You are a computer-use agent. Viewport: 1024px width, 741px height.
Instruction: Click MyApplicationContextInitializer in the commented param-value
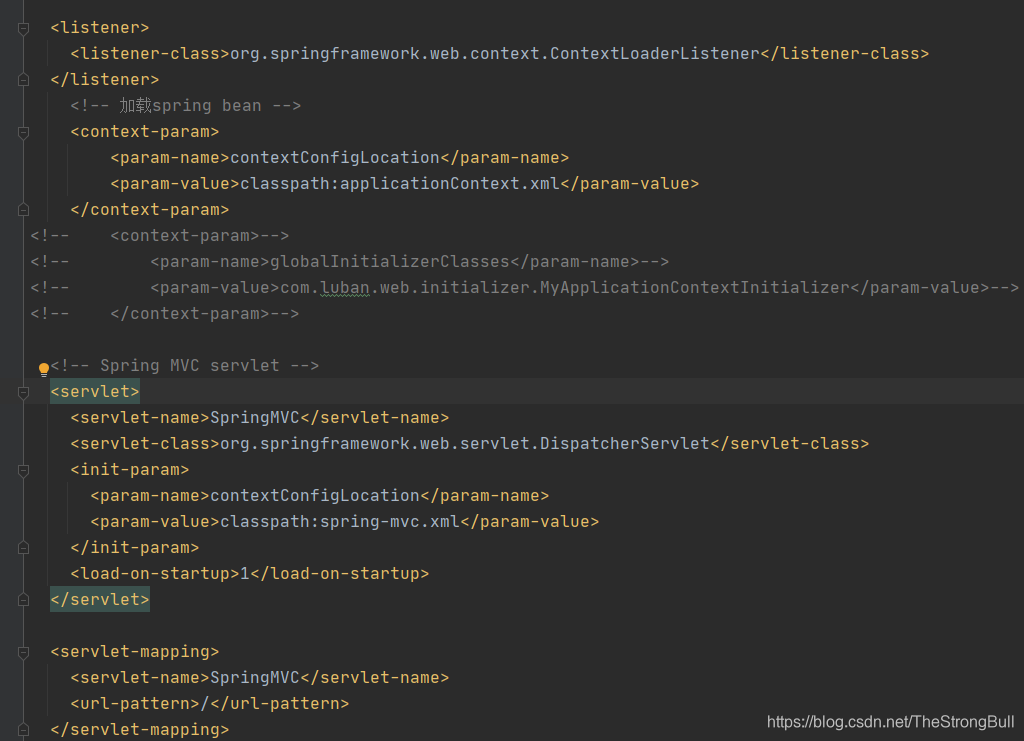694,288
